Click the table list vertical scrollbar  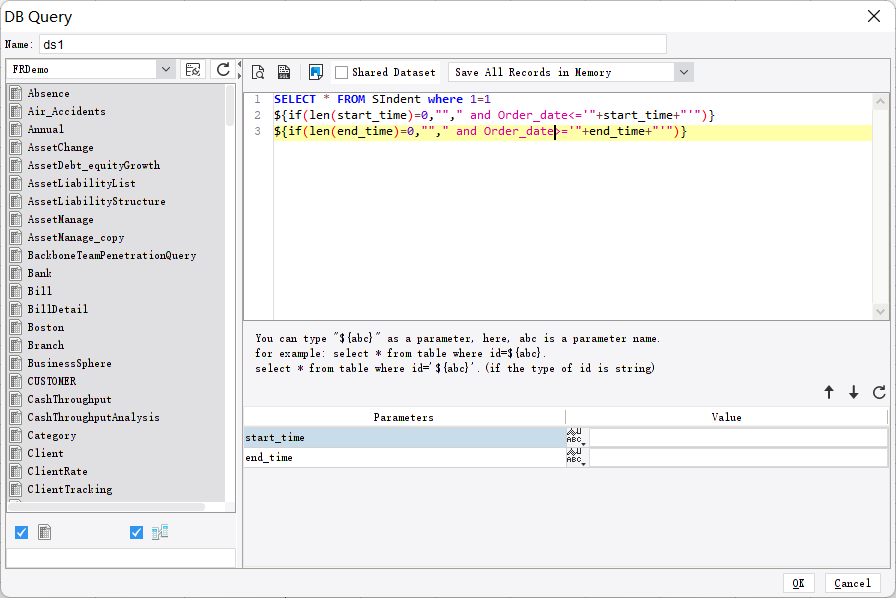pyautogui.click(x=230, y=105)
